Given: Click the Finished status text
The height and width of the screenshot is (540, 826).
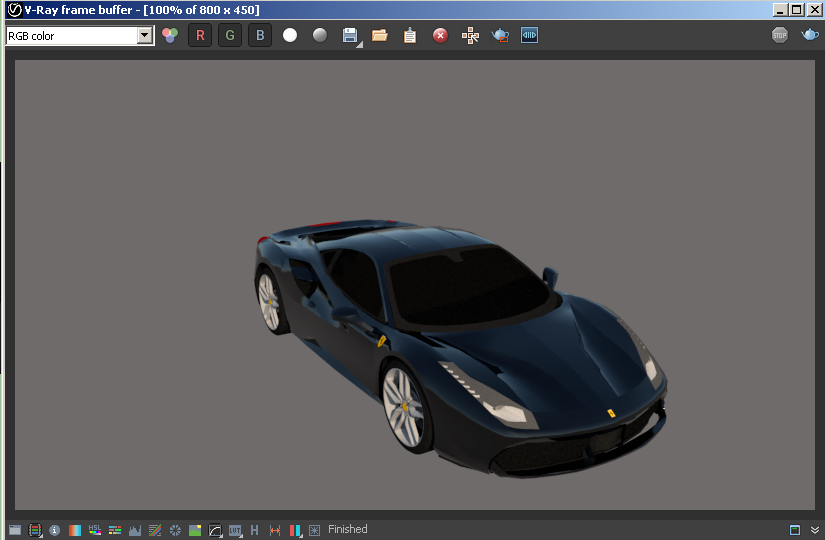Looking at the screenshot, I should click(348, 529).
